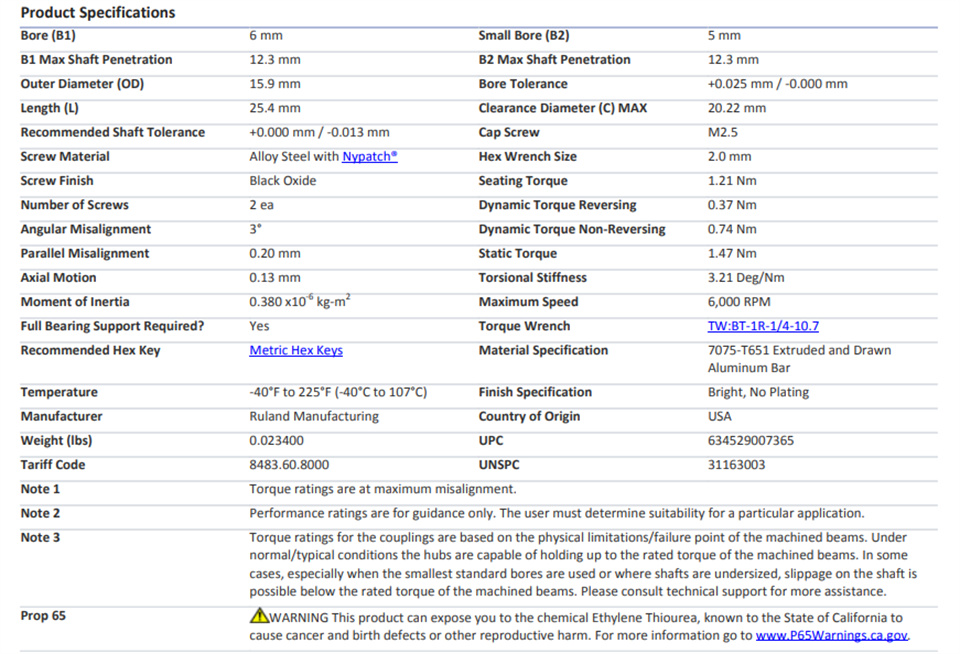Select the UPC number 634529007365
The width and height of the screenshot is (960, 654).
(751, 441)
